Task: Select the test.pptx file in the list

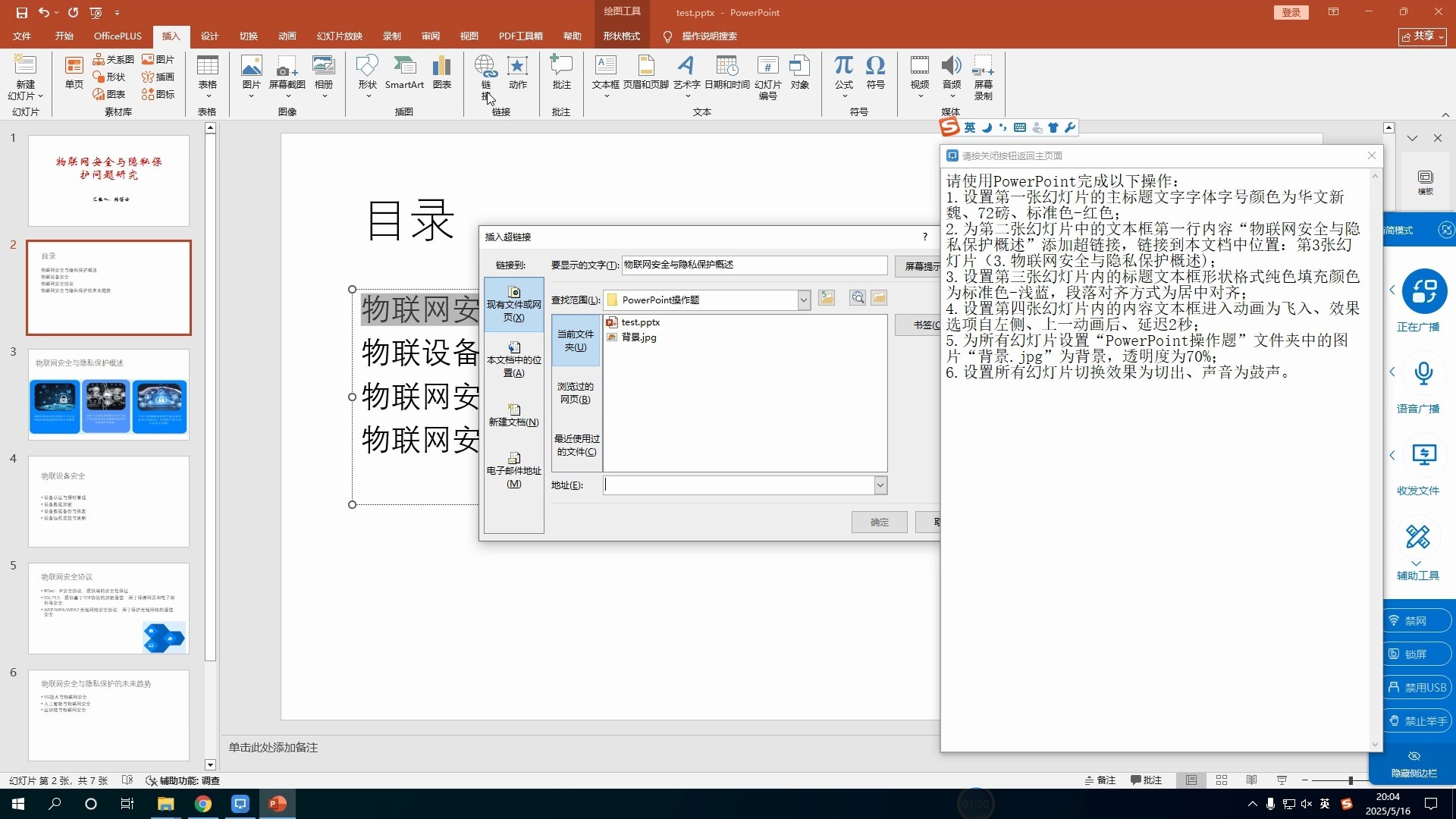Action: [640, 322]
